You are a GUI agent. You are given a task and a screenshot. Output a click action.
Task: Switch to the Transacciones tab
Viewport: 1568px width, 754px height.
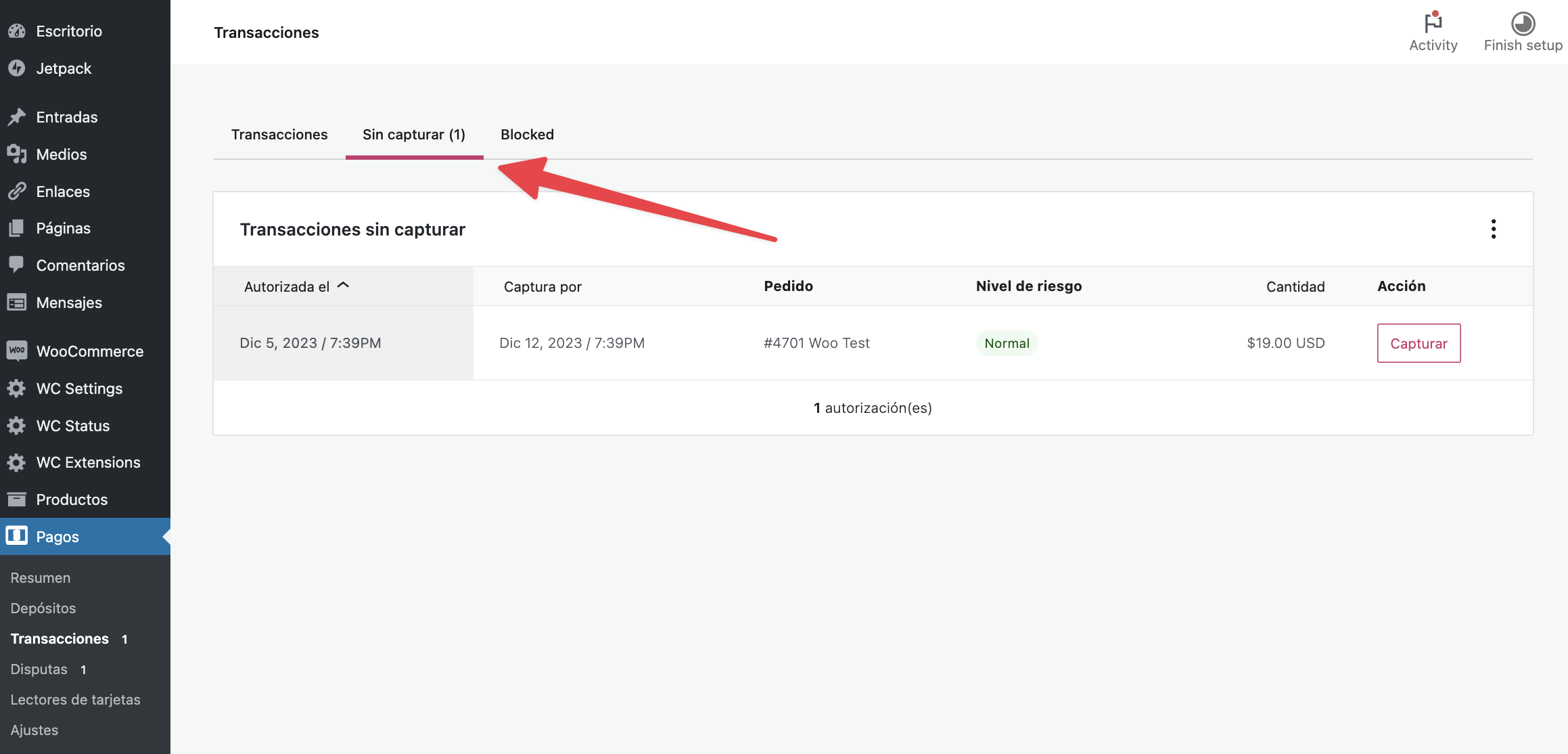click(279, 135)
